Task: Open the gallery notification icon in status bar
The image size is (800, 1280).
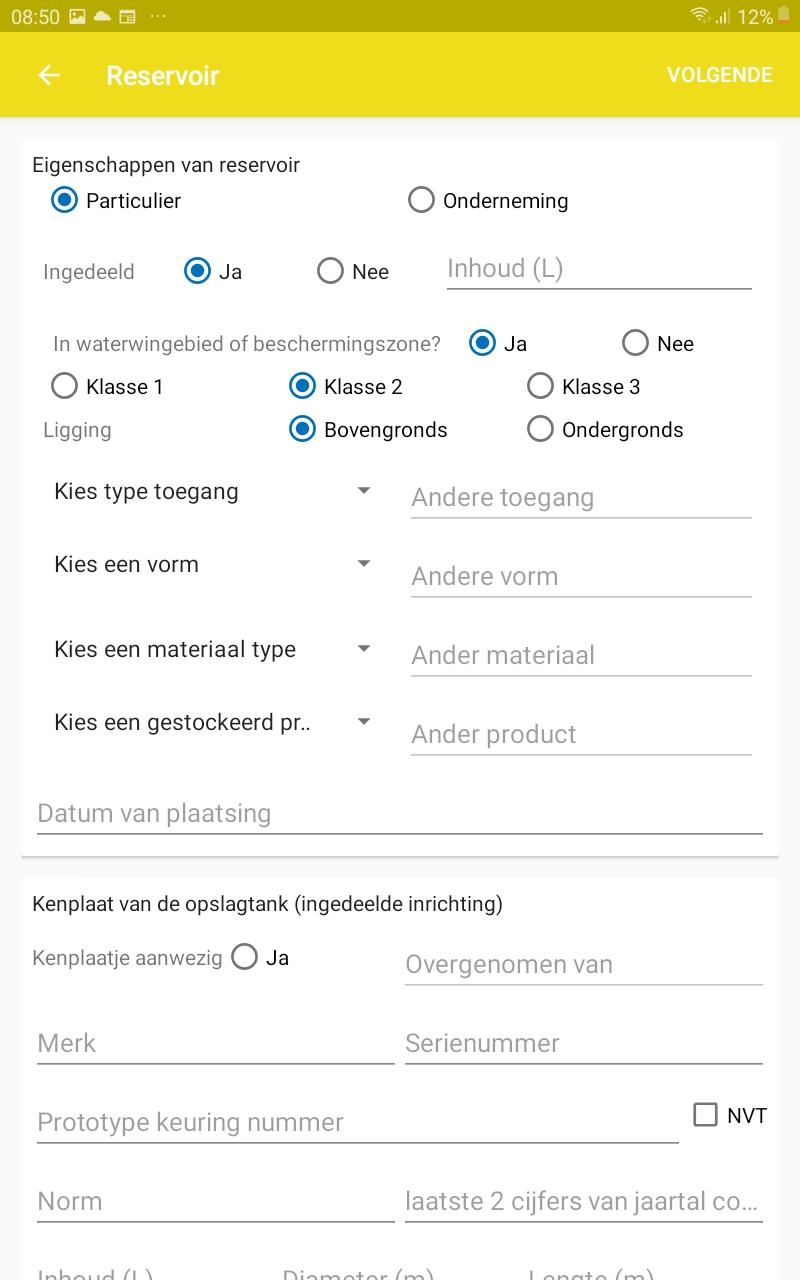Action: coord(77,17)
